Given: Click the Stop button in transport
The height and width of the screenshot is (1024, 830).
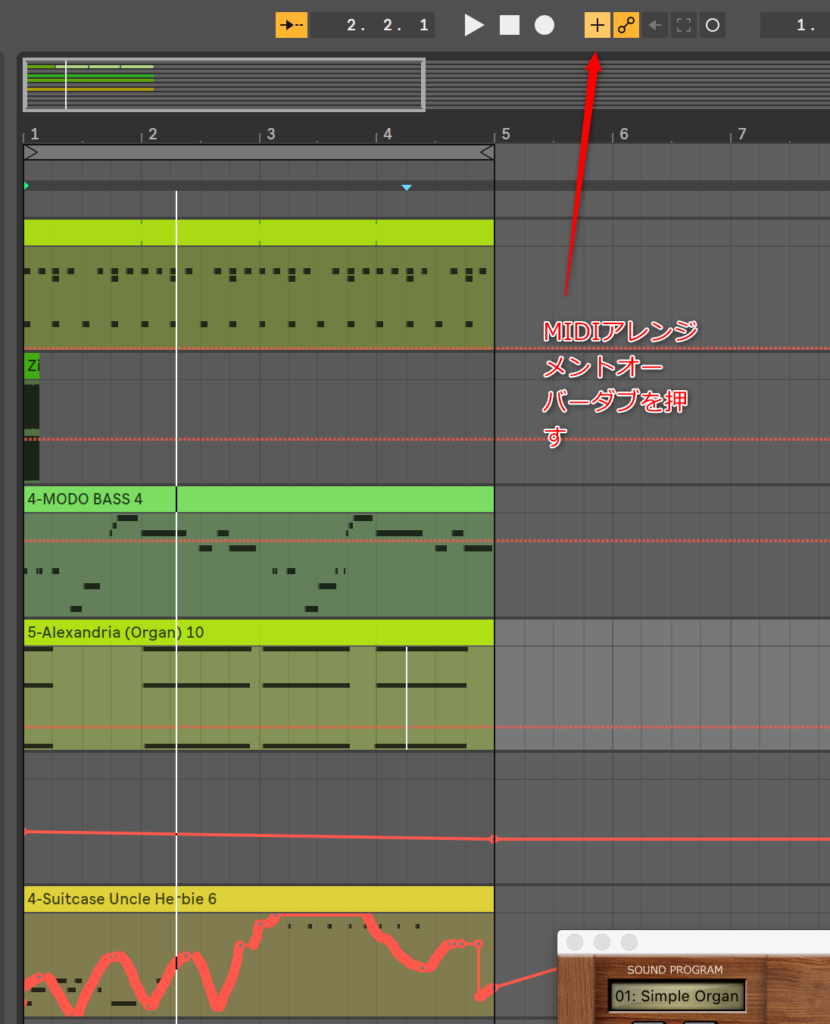Looking at the screenshot, I should click(x=510, y=25).
